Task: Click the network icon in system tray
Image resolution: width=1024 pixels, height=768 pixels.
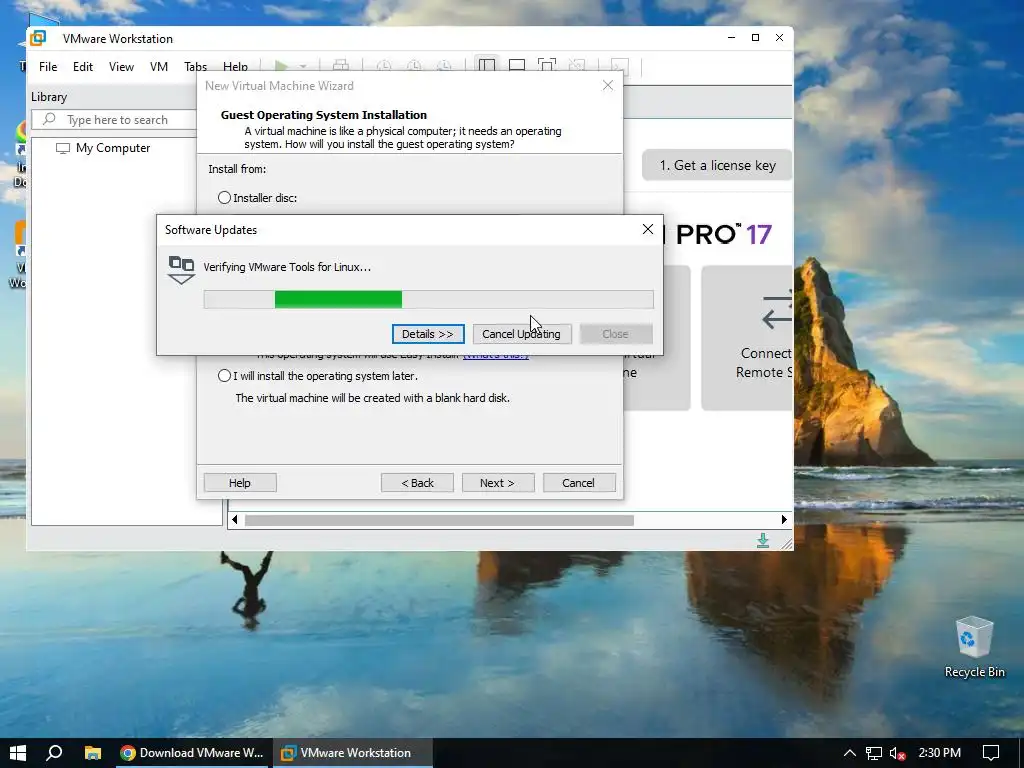Action: click(874, 753)
